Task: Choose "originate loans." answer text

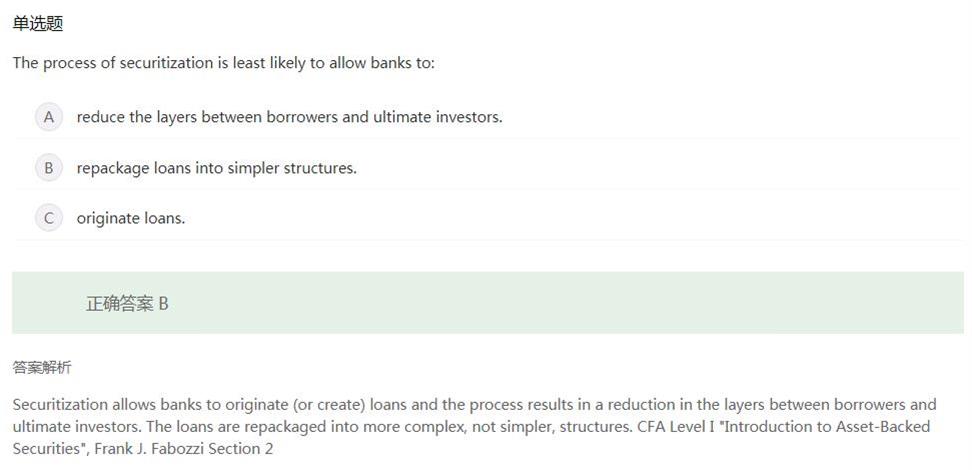Action: click(131, 218)
